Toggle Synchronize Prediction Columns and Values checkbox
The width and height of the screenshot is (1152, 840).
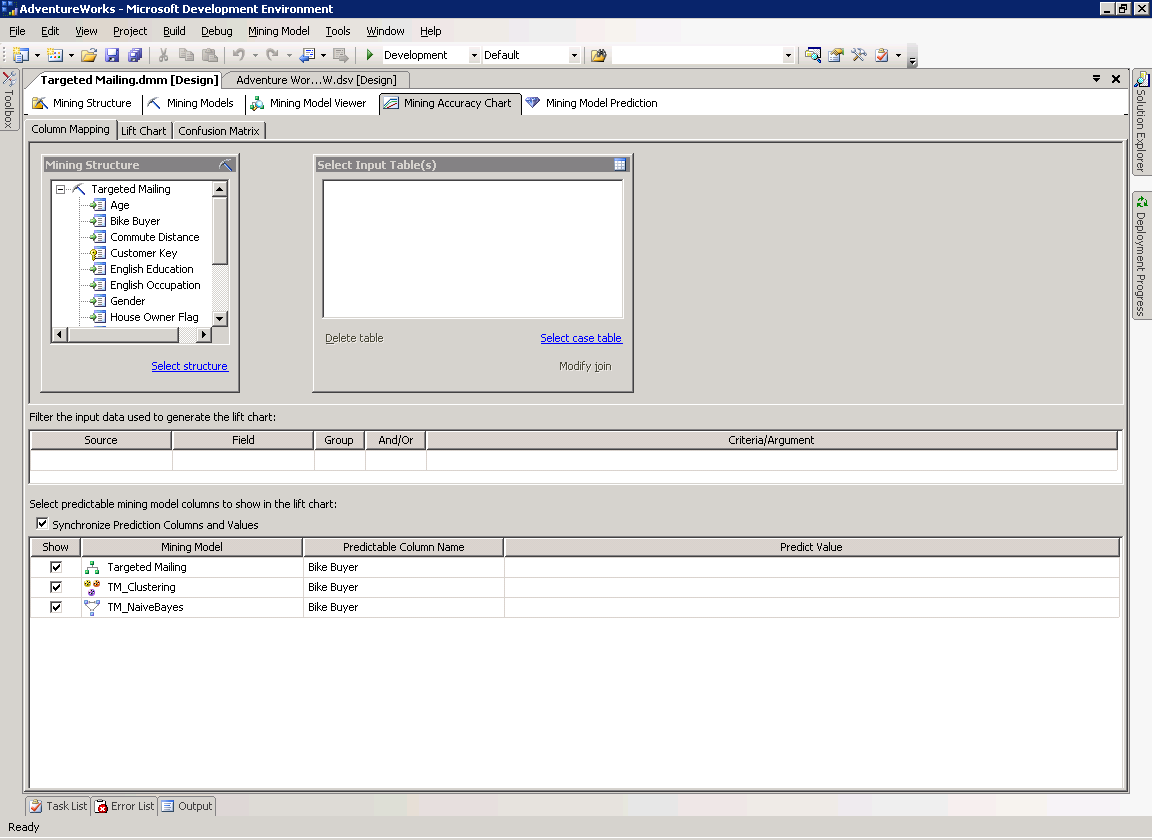click(x=42, y=524)
